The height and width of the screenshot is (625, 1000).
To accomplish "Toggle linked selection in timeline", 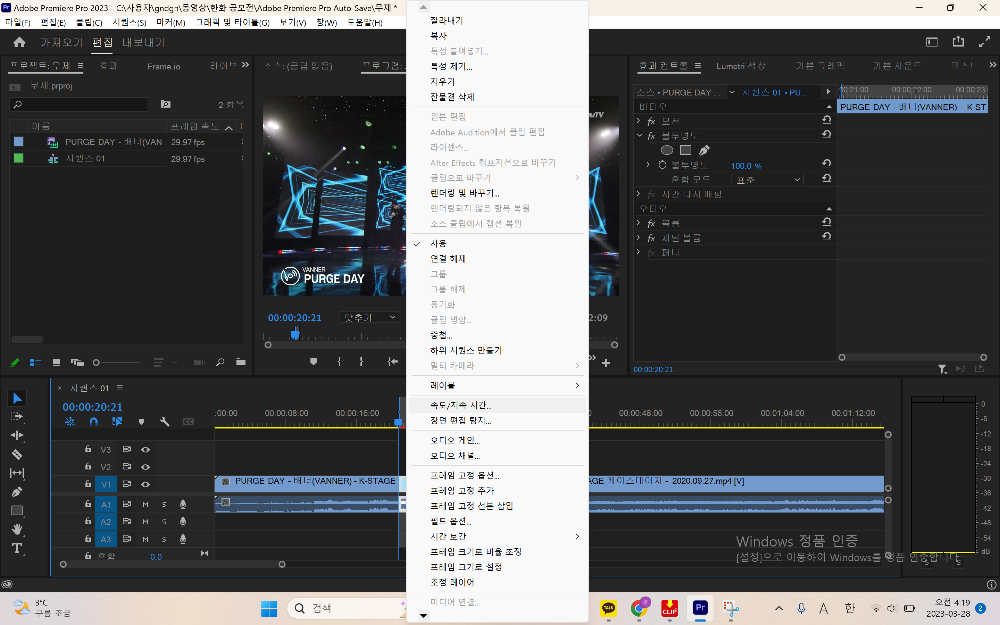I will click(117, 422).
